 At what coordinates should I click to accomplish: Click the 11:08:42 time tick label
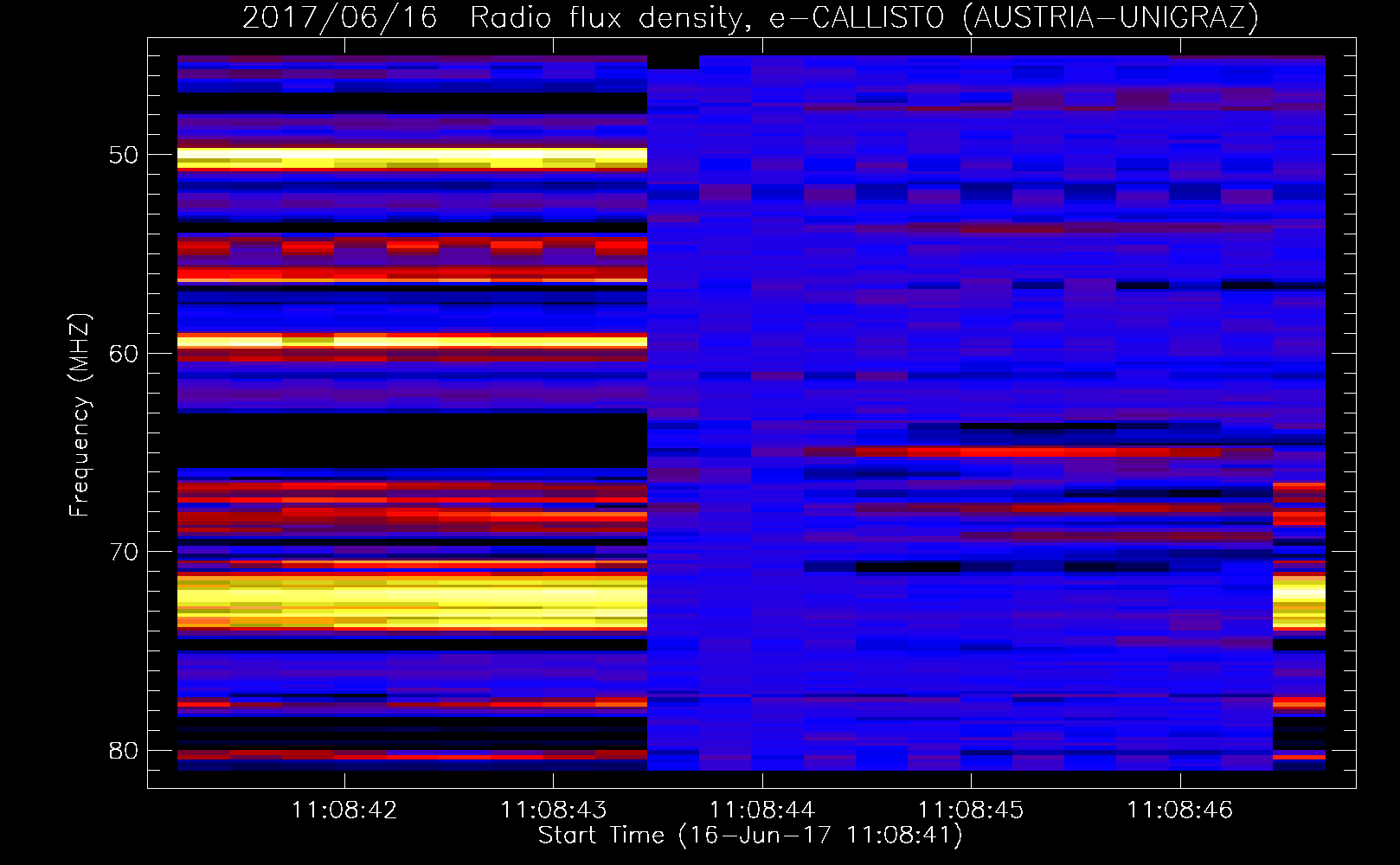pos(344,811)
